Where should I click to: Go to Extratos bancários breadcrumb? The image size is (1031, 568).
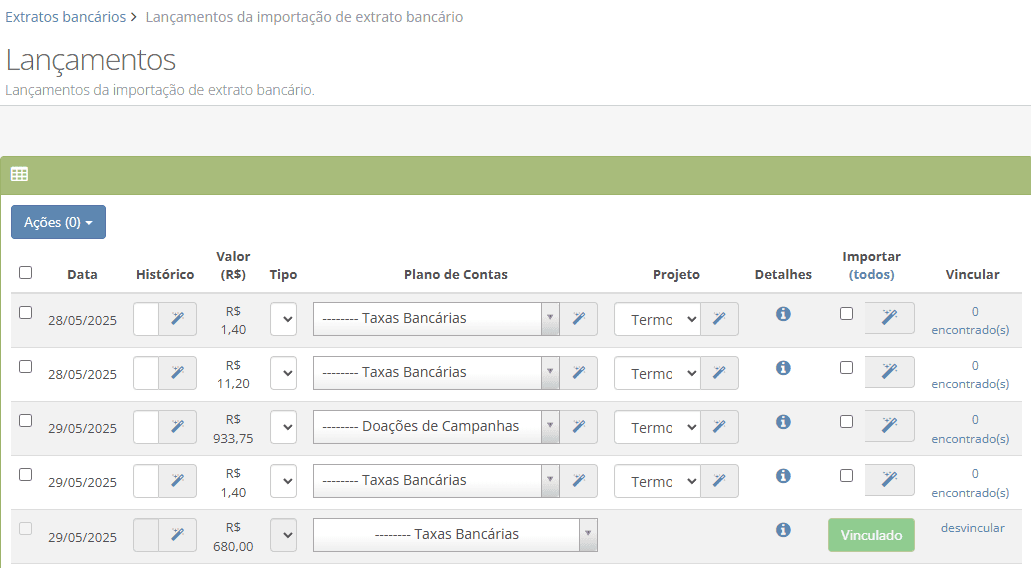[x=66, y=17]
